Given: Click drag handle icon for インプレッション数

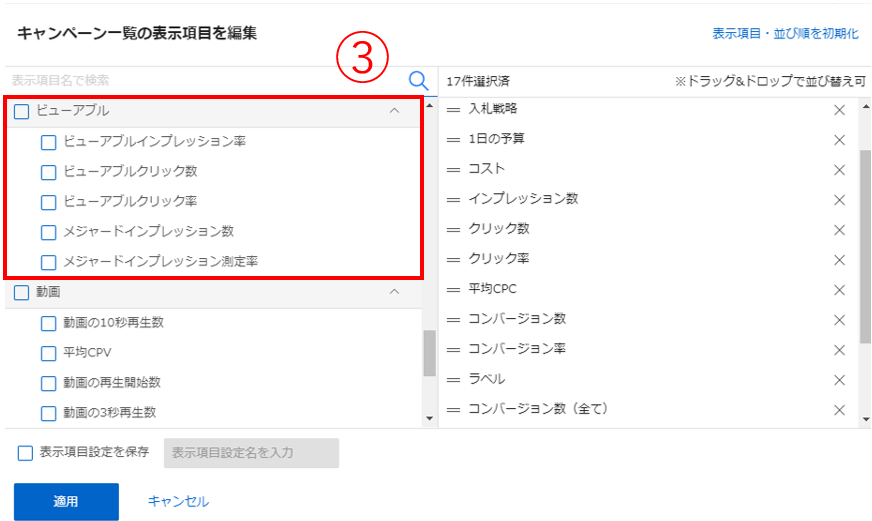Looking at the screenshot, I should point(453,200).
